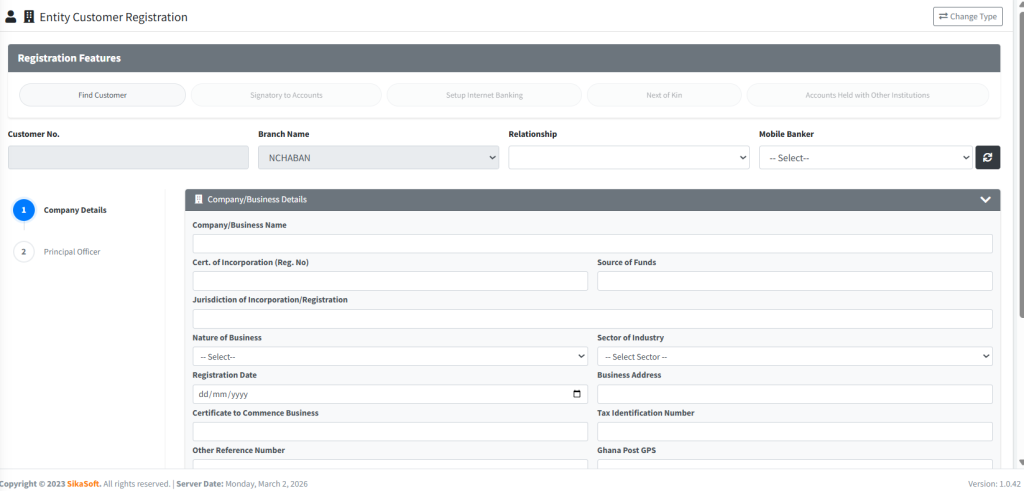Open Setup Internet Banking feature
1024x491 pixels.
(x=484, y=95)
